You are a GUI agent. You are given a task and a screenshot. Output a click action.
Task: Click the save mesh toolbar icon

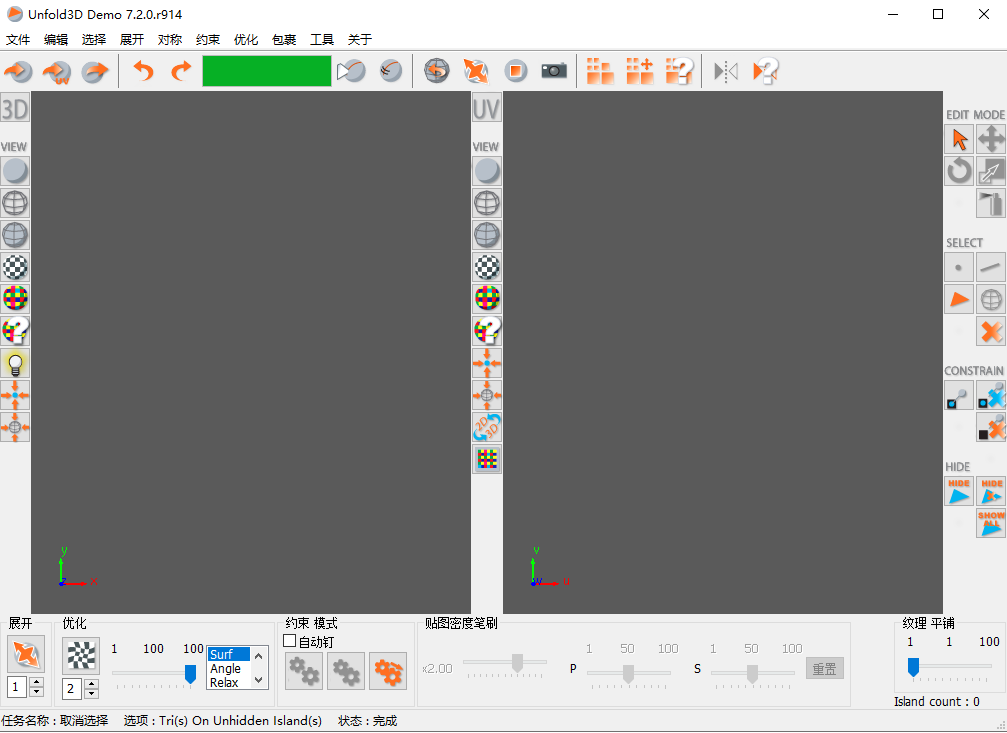(x=95, y=71)
